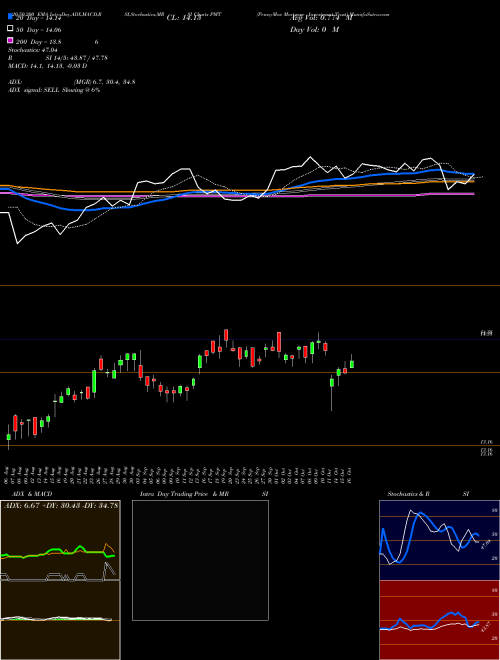The height and width of the screenshot is (660, 500).
Task: Click the 'Stochastics: 47.04' reading
Action: (x=33, y=50)
